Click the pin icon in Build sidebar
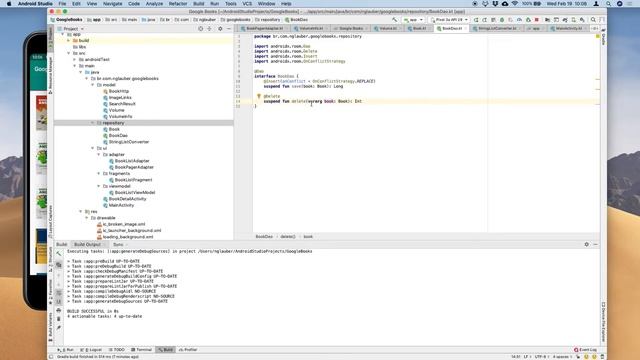This screenshot has width=640, height=360. coord(59,328)
